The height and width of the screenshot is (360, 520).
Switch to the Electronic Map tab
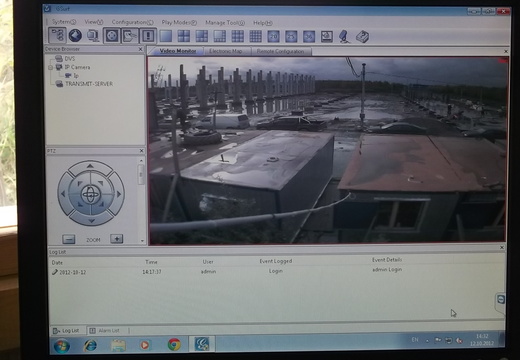point(226,51)
